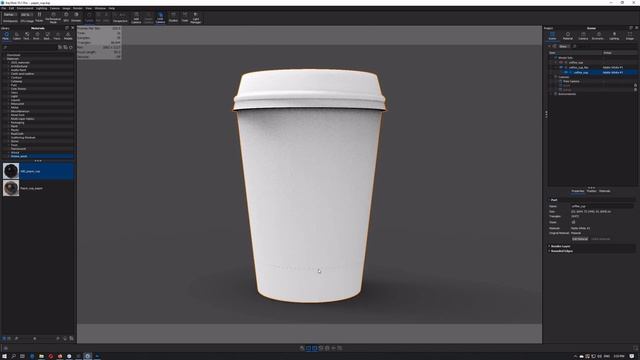Switch Library to the Models tab
This screenshot has width=640, height=360.
click(68, 36)
